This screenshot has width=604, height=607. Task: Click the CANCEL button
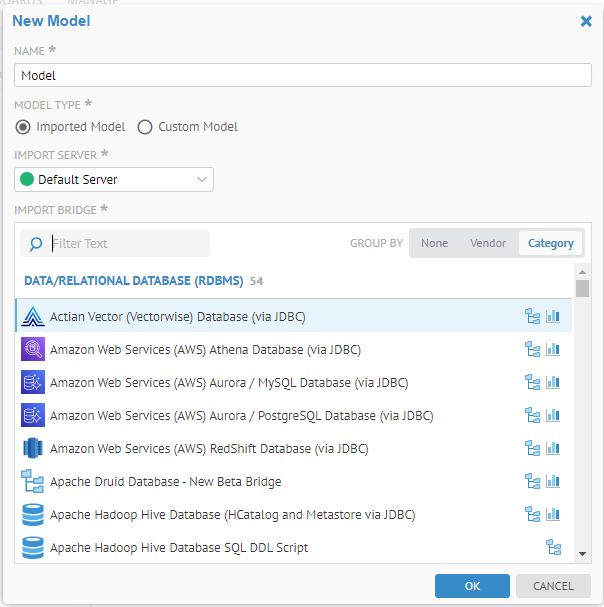tap(553, 586)
